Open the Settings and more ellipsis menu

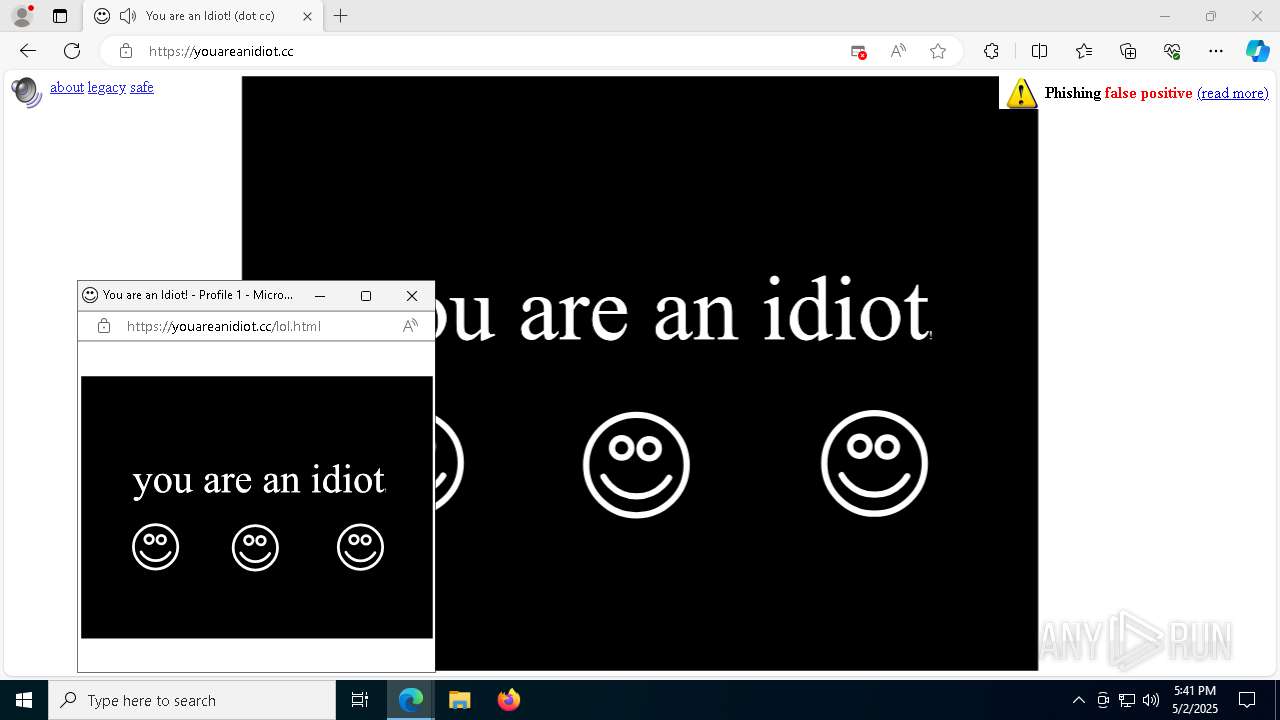pos(1216,51)
